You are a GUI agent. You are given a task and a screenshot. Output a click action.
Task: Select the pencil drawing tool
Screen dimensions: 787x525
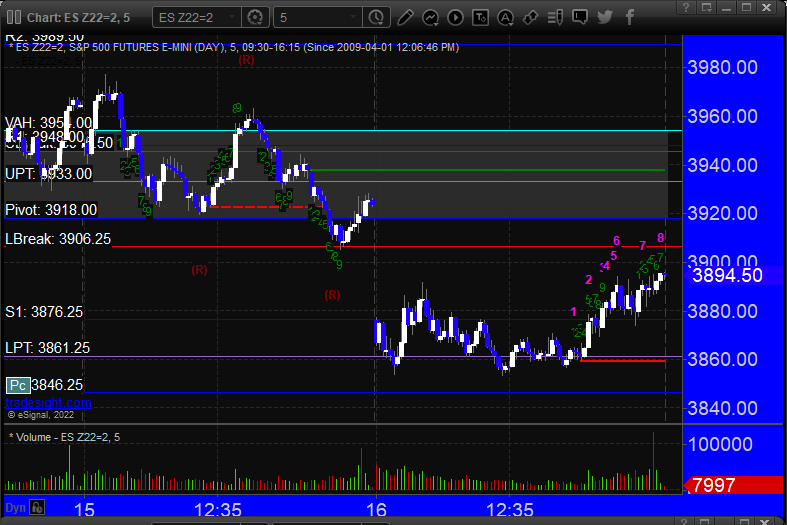(x=406, y=18)
